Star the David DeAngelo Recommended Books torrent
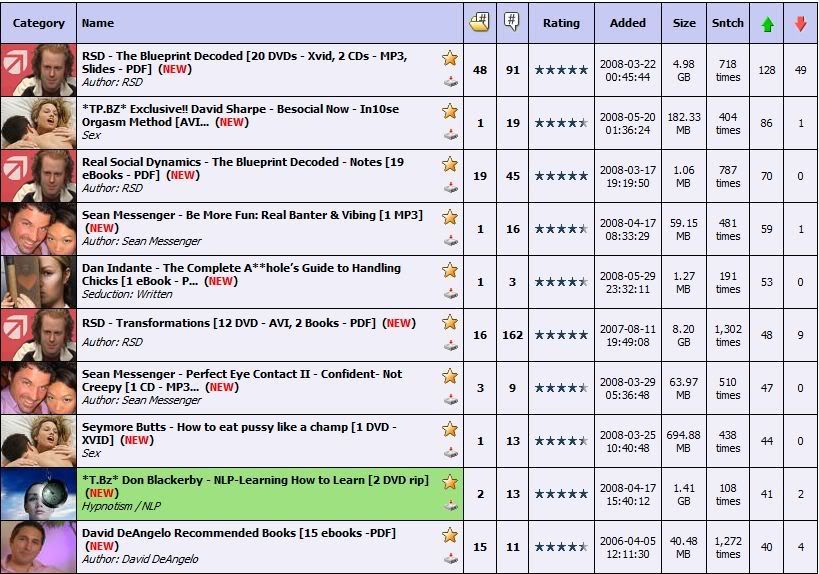 [x=450, y=535]
